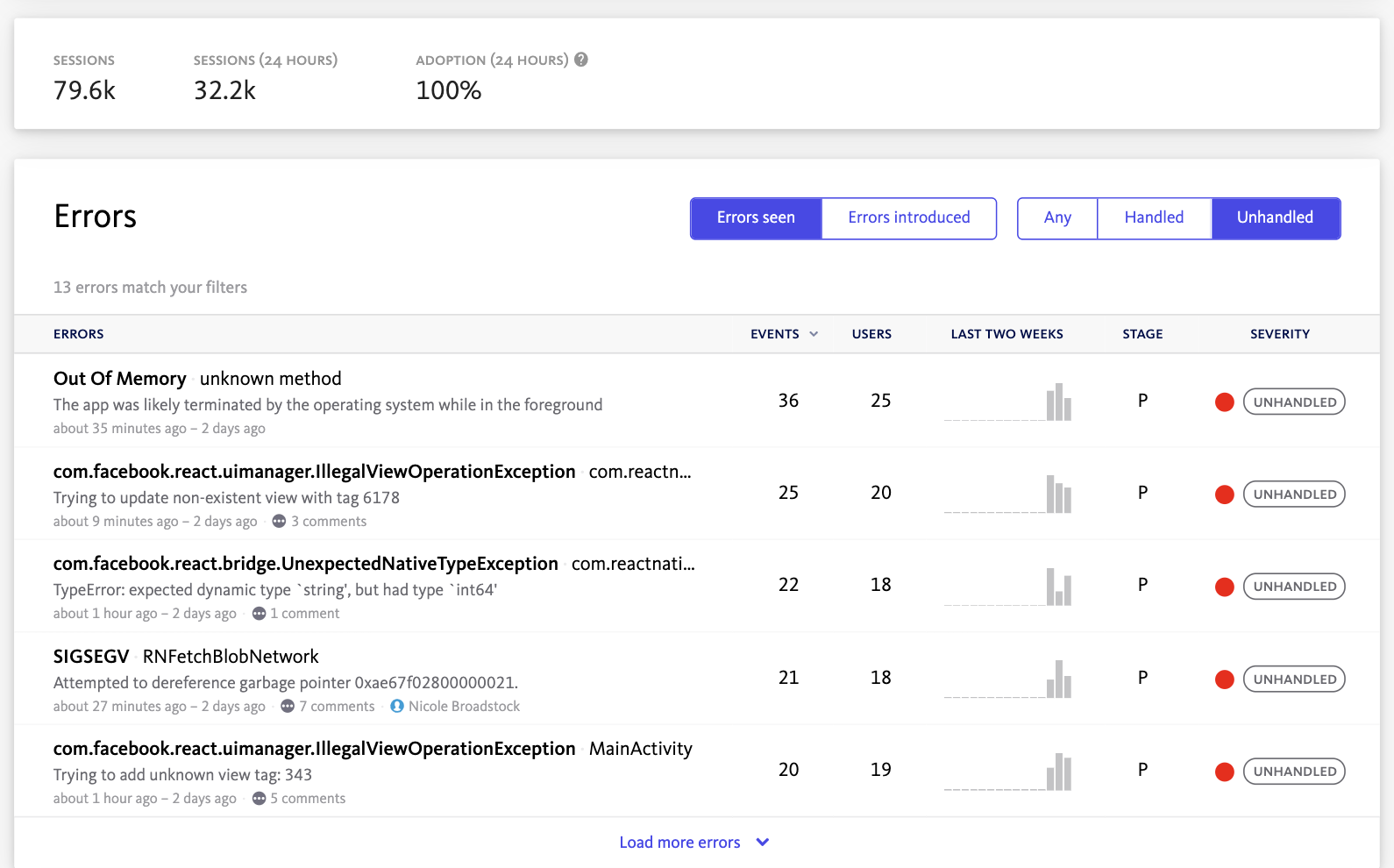Click the 7 comments text
This screenshot has width=1394, height=868.
pos(337,707)
